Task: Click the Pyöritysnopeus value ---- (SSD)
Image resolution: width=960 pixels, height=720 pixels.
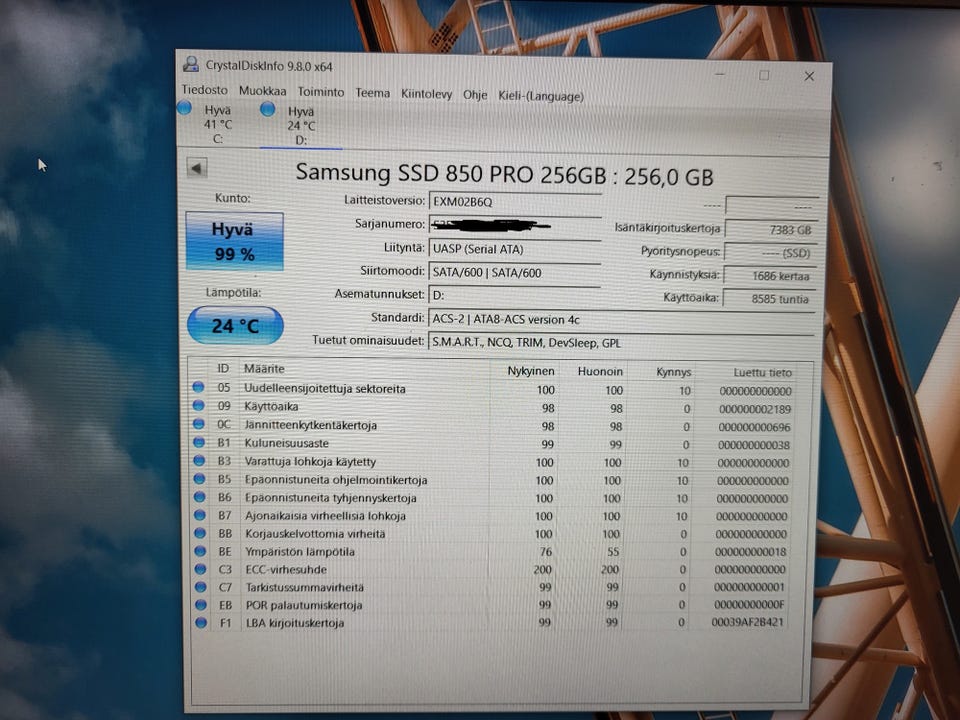Action: point(770,252)
